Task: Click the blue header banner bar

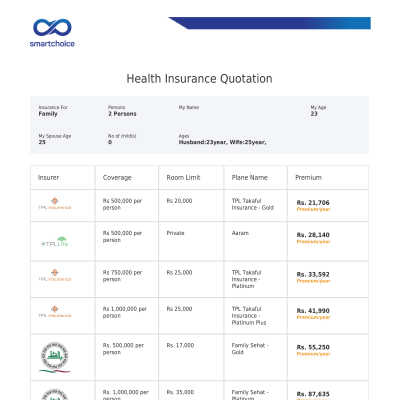Action: [270, 23]
